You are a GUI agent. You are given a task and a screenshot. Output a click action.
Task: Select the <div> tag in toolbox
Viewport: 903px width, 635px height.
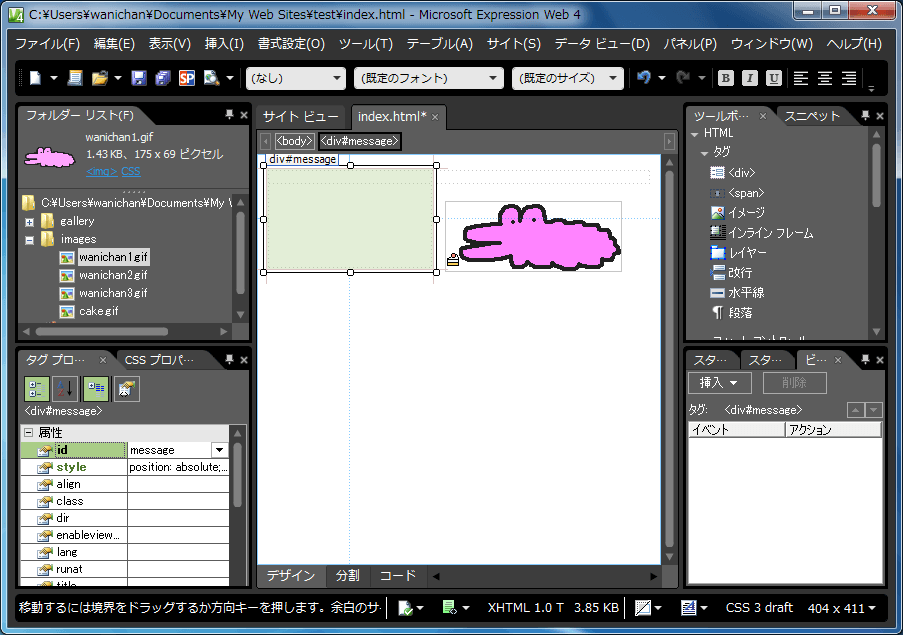coord(733,173)
